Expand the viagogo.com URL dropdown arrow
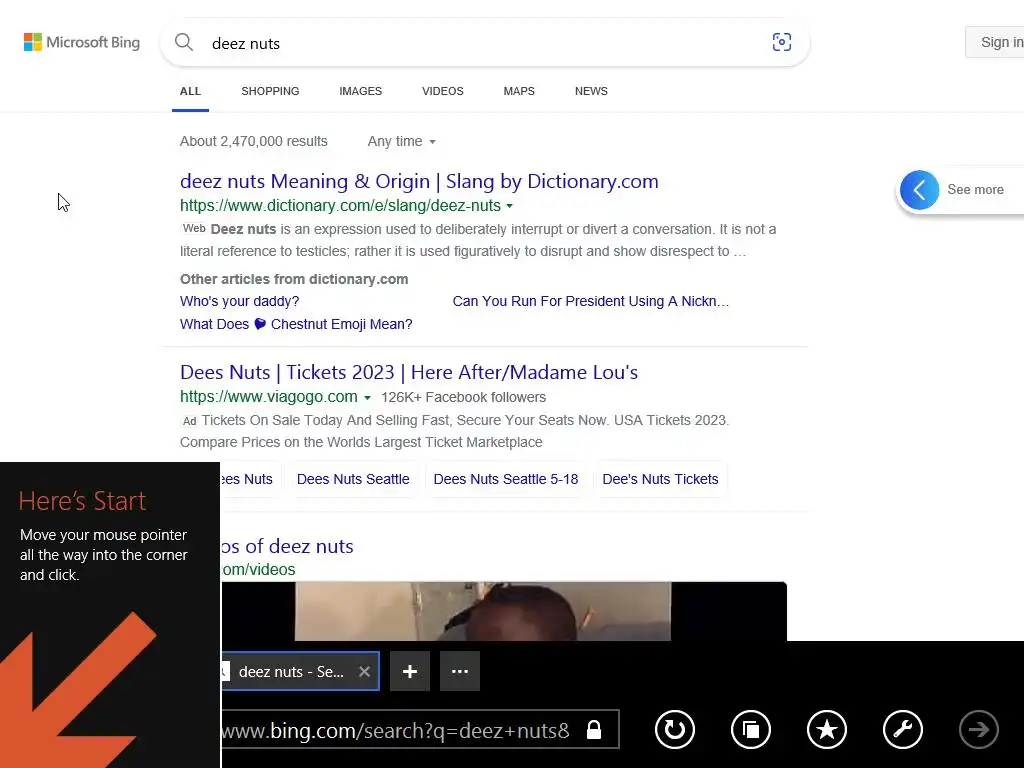The image size is (1024, 768). 368,398
